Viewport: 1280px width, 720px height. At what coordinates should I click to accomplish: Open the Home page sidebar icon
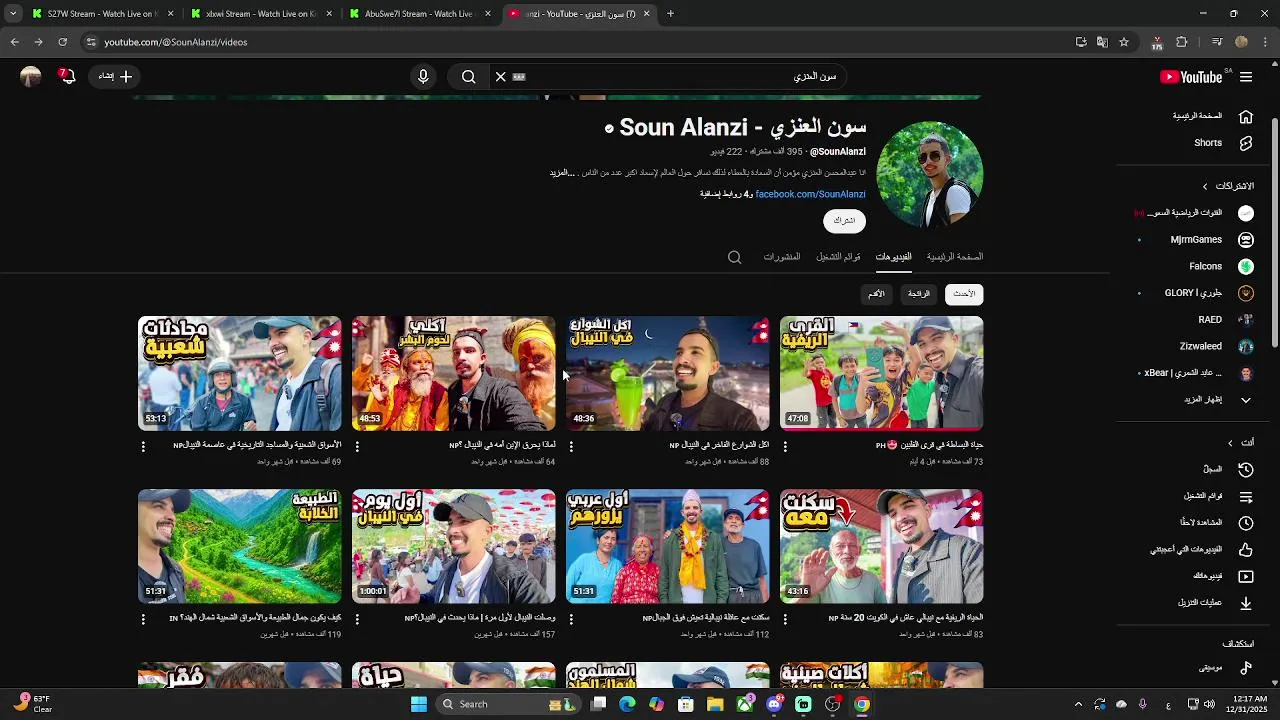[x=1246, y=116]
